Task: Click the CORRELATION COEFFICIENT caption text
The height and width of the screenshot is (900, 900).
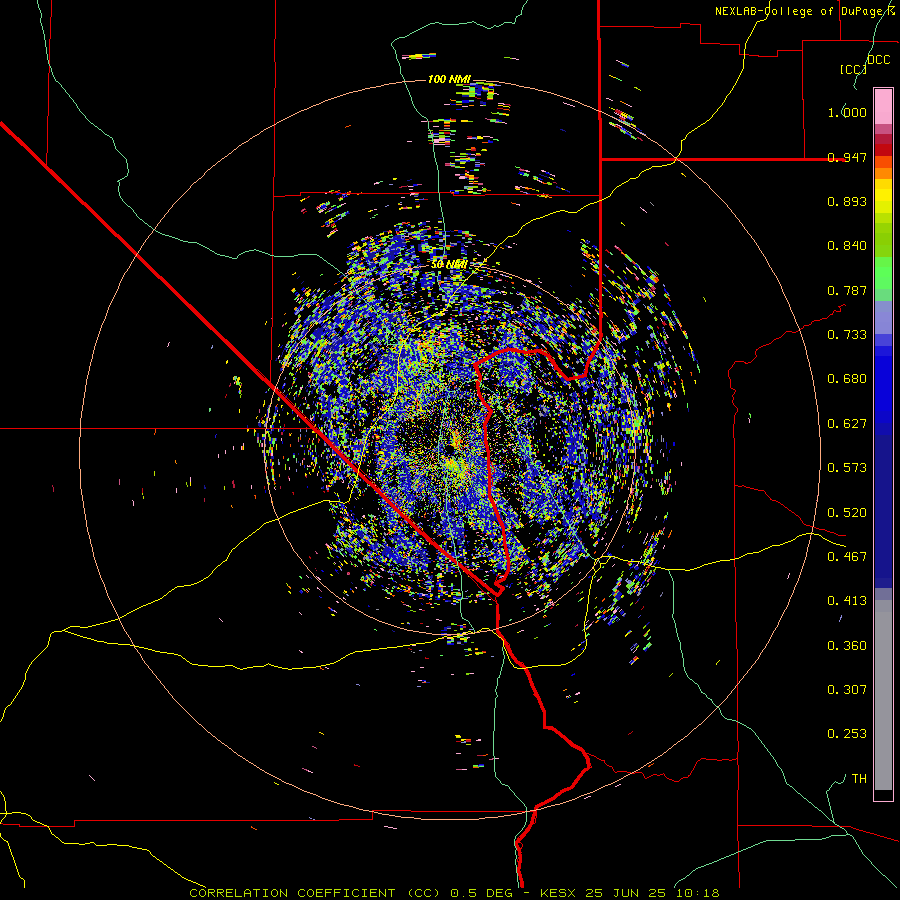Action: coord(292,893)
